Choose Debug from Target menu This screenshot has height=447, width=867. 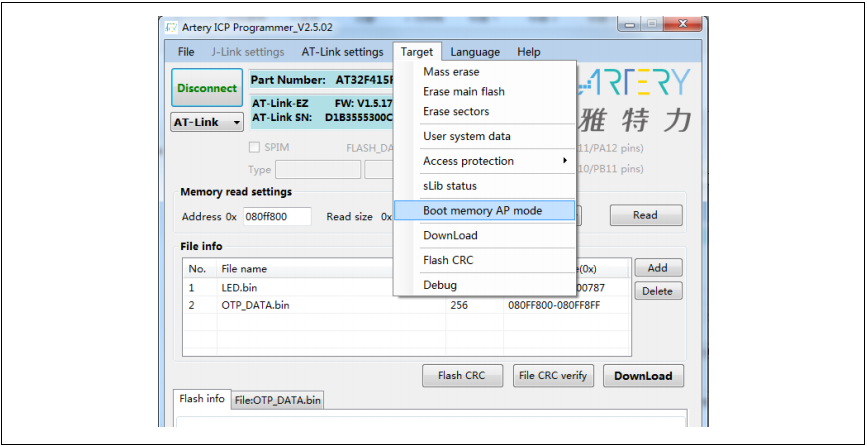coord(484,285)
